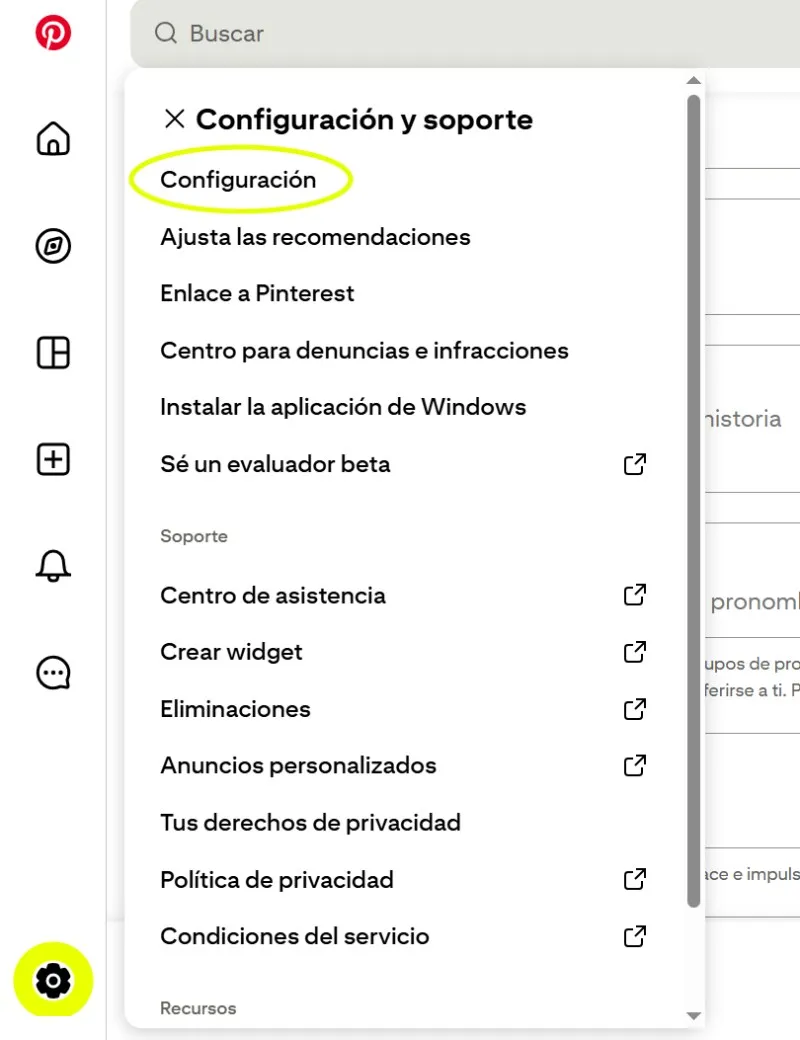This screenshot has width=800, height=1040.
Task: Close the Configuración y soporte panel
Action: click(x=174, y=120)
